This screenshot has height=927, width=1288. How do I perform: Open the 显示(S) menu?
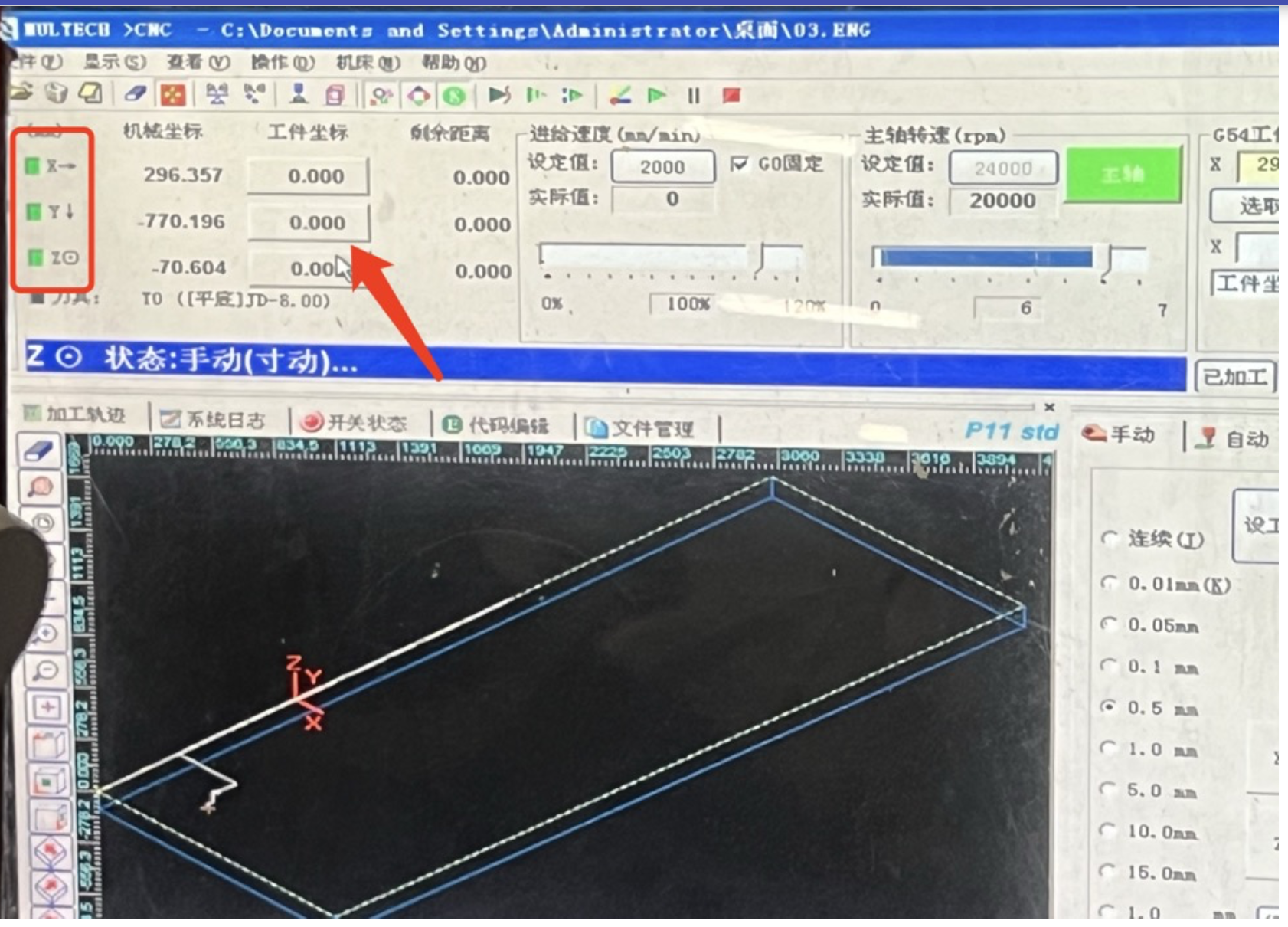[x=115, y=62]
